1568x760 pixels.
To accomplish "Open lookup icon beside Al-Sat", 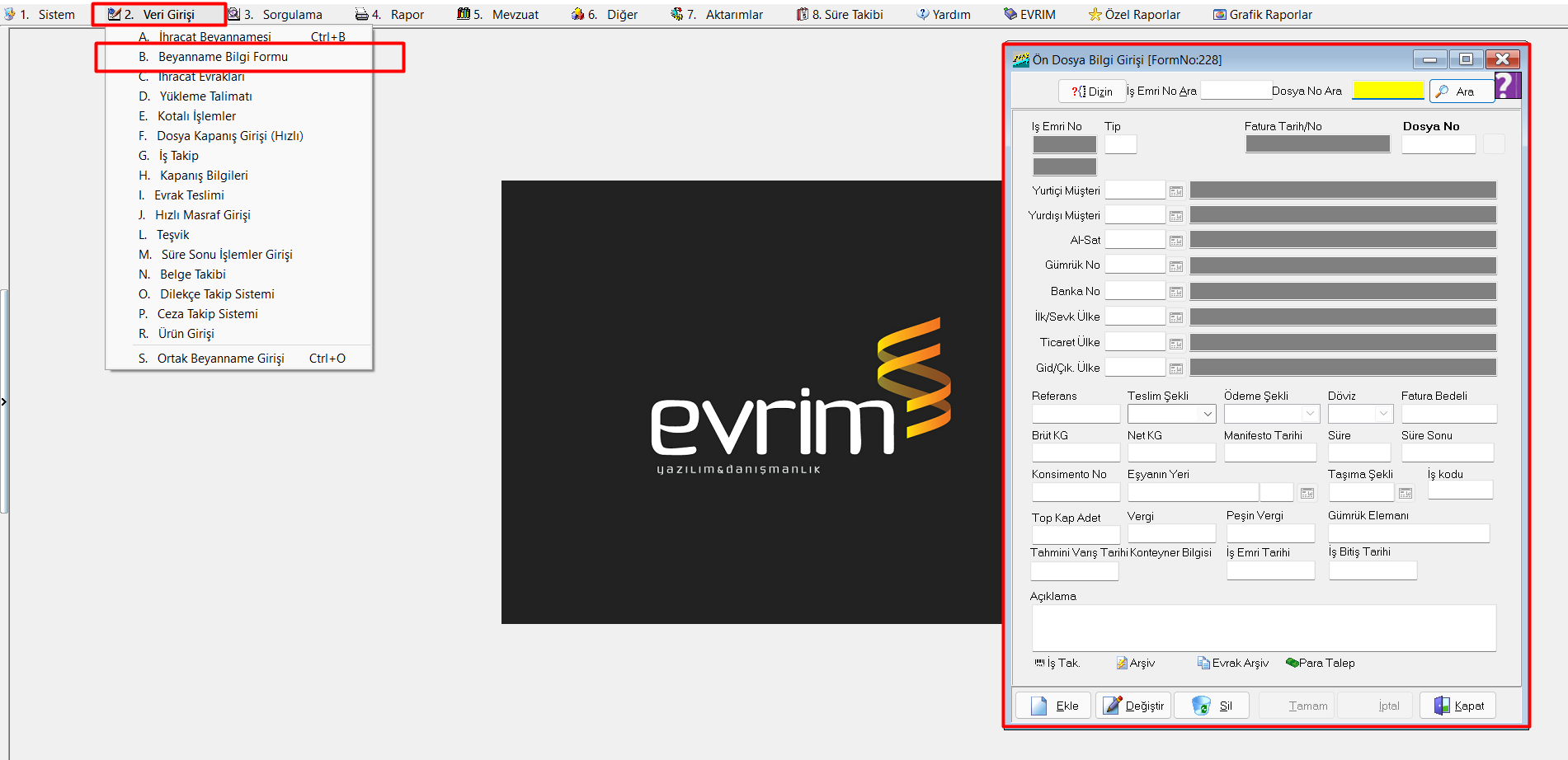I will click(x=1176, y=241).
